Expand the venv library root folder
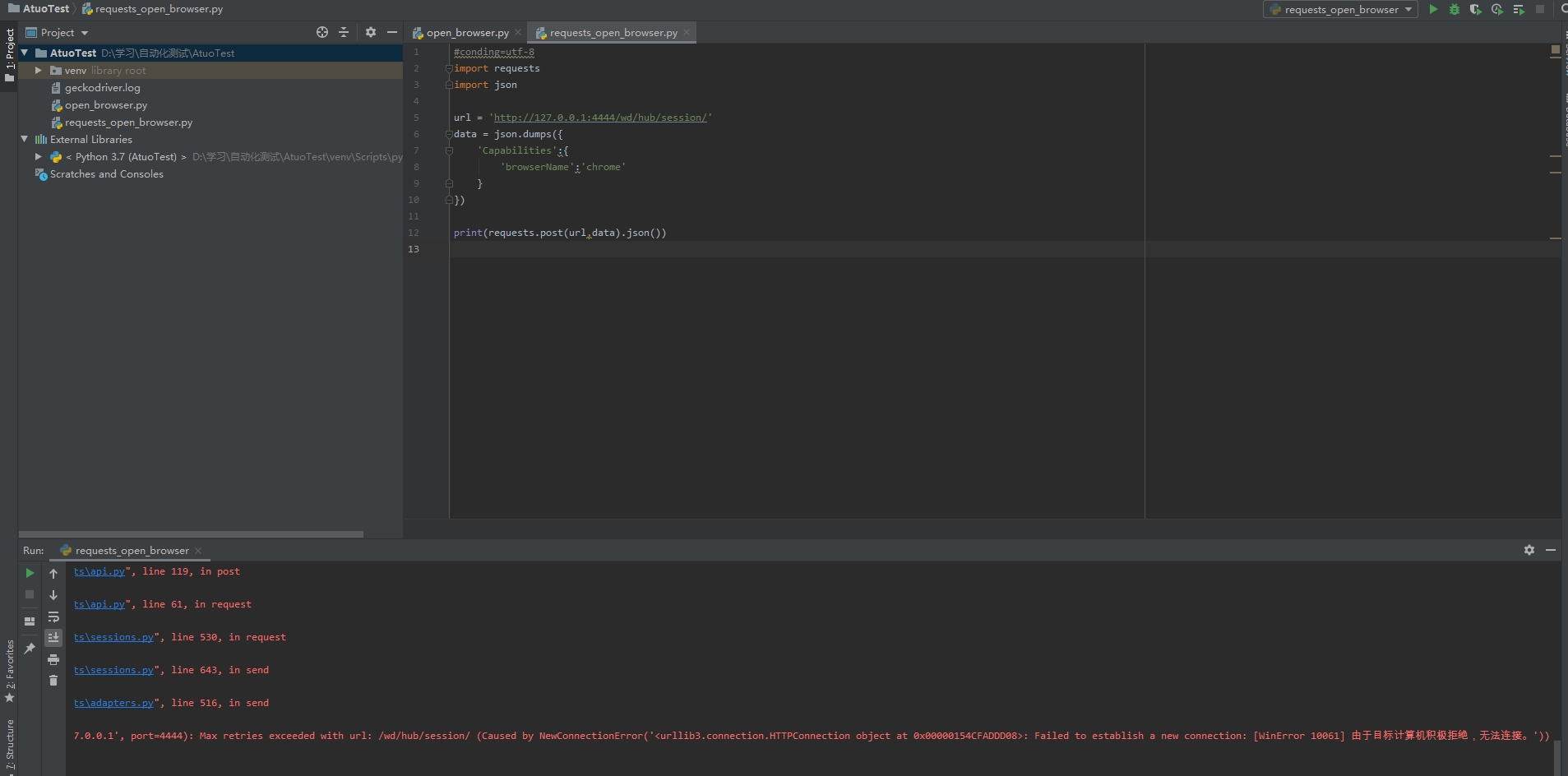 [x=39, y=71]
